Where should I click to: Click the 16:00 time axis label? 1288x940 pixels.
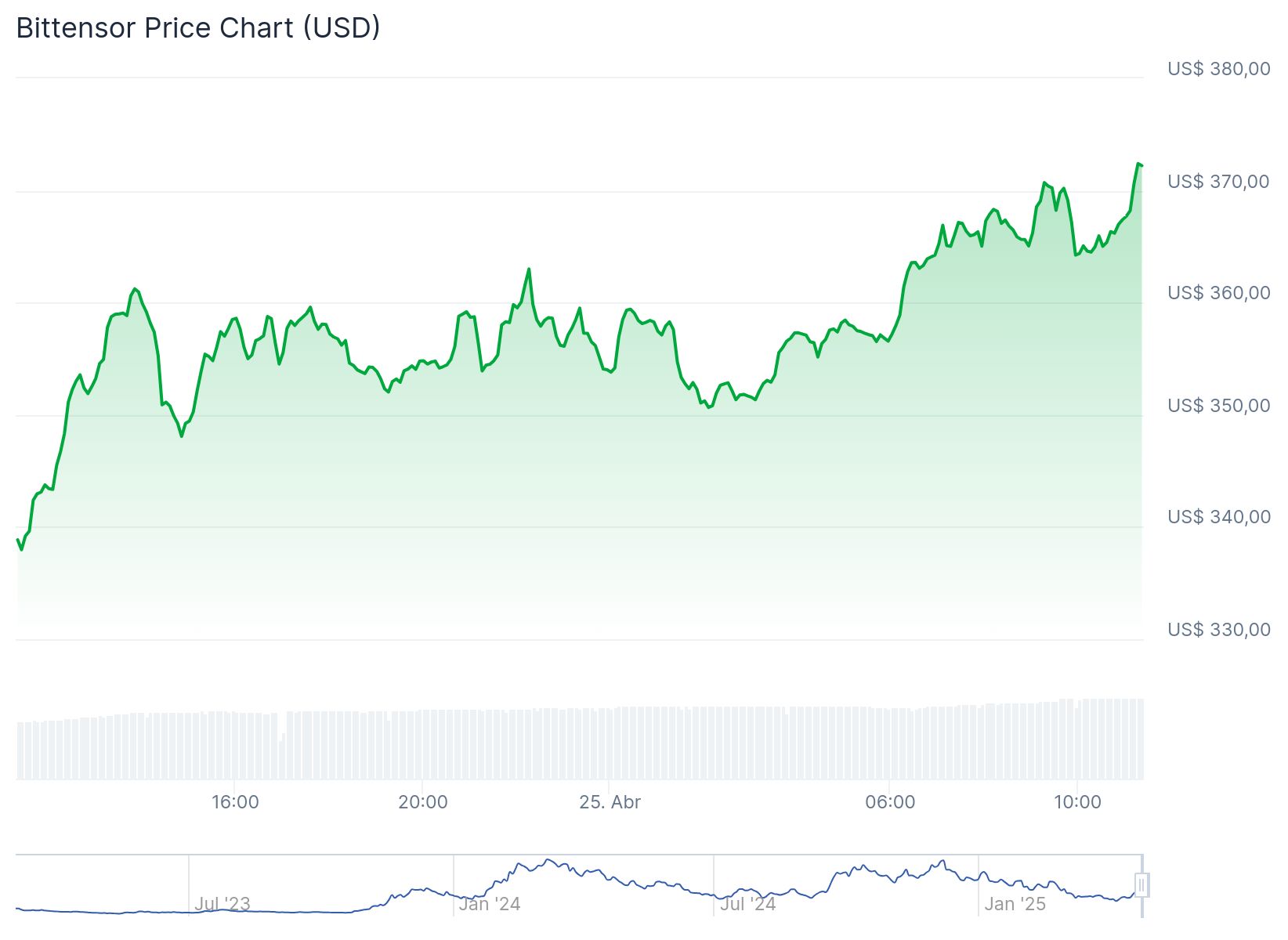[235, 802]
